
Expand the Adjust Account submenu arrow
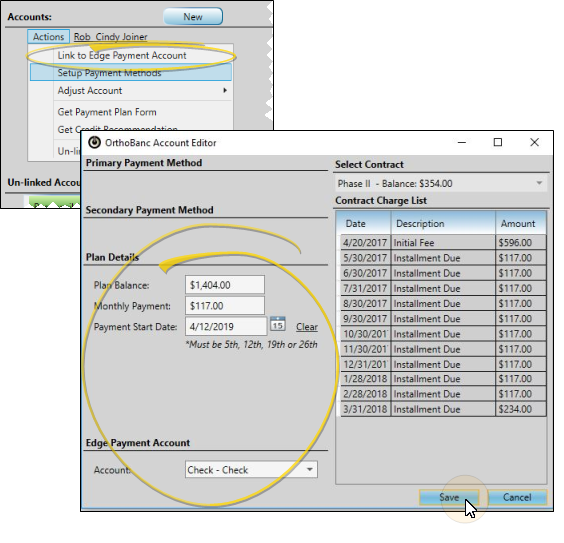click(x=225, y=90)
